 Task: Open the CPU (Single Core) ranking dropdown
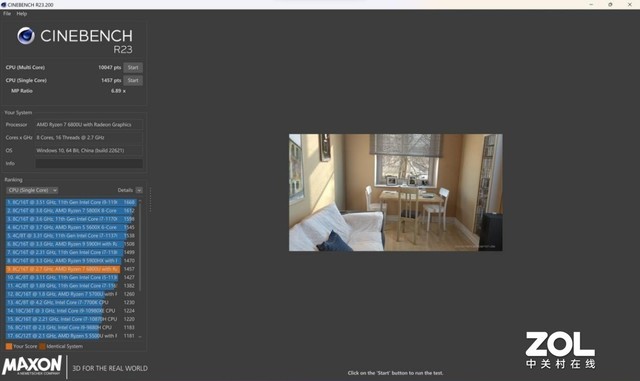coord(32,190)
